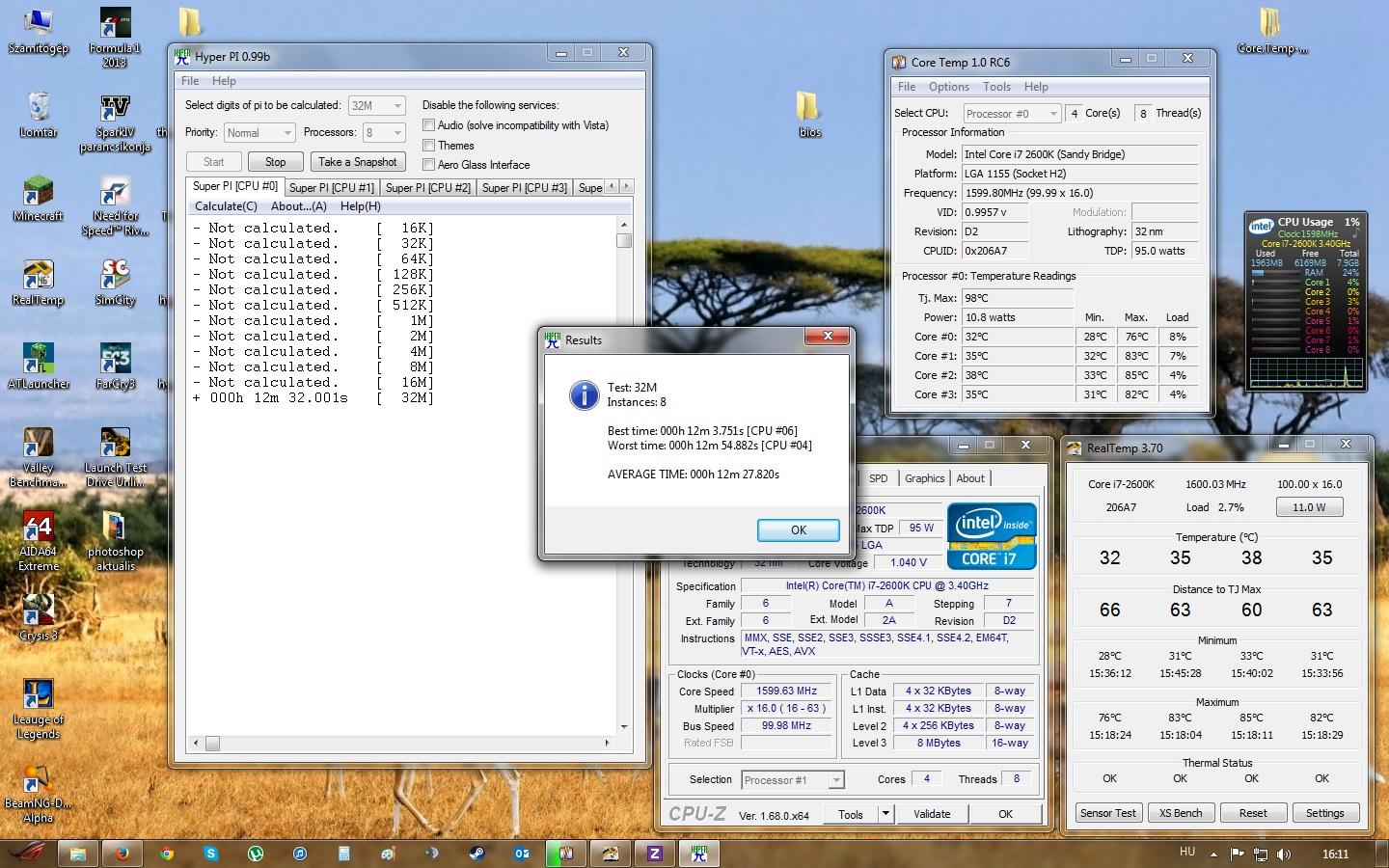This screenshot has width=1389, height=868.
Task: Launch the Minecraft desktop shortcut
Action: 39,199
